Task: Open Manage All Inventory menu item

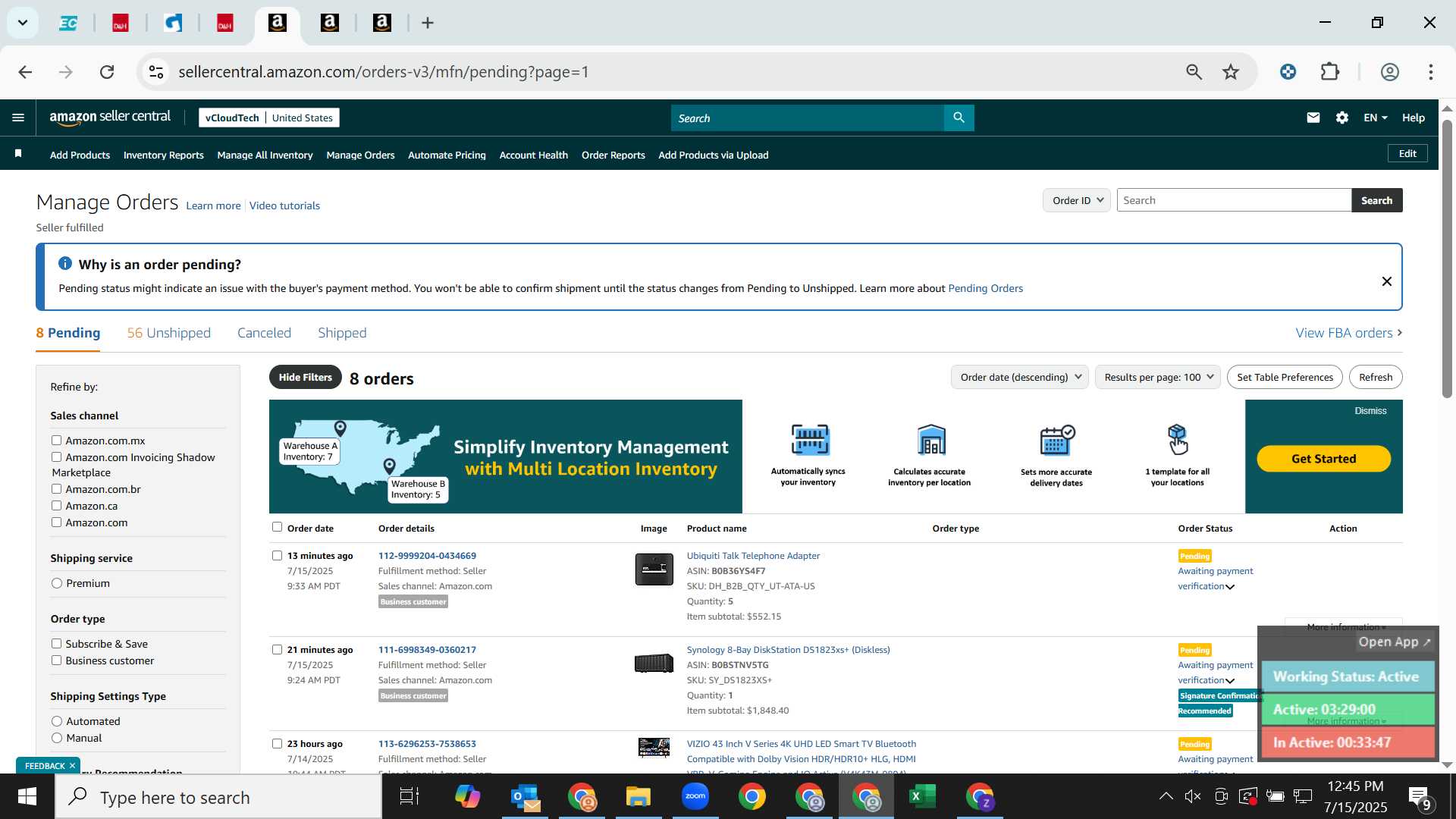Action: coord(265,155)
